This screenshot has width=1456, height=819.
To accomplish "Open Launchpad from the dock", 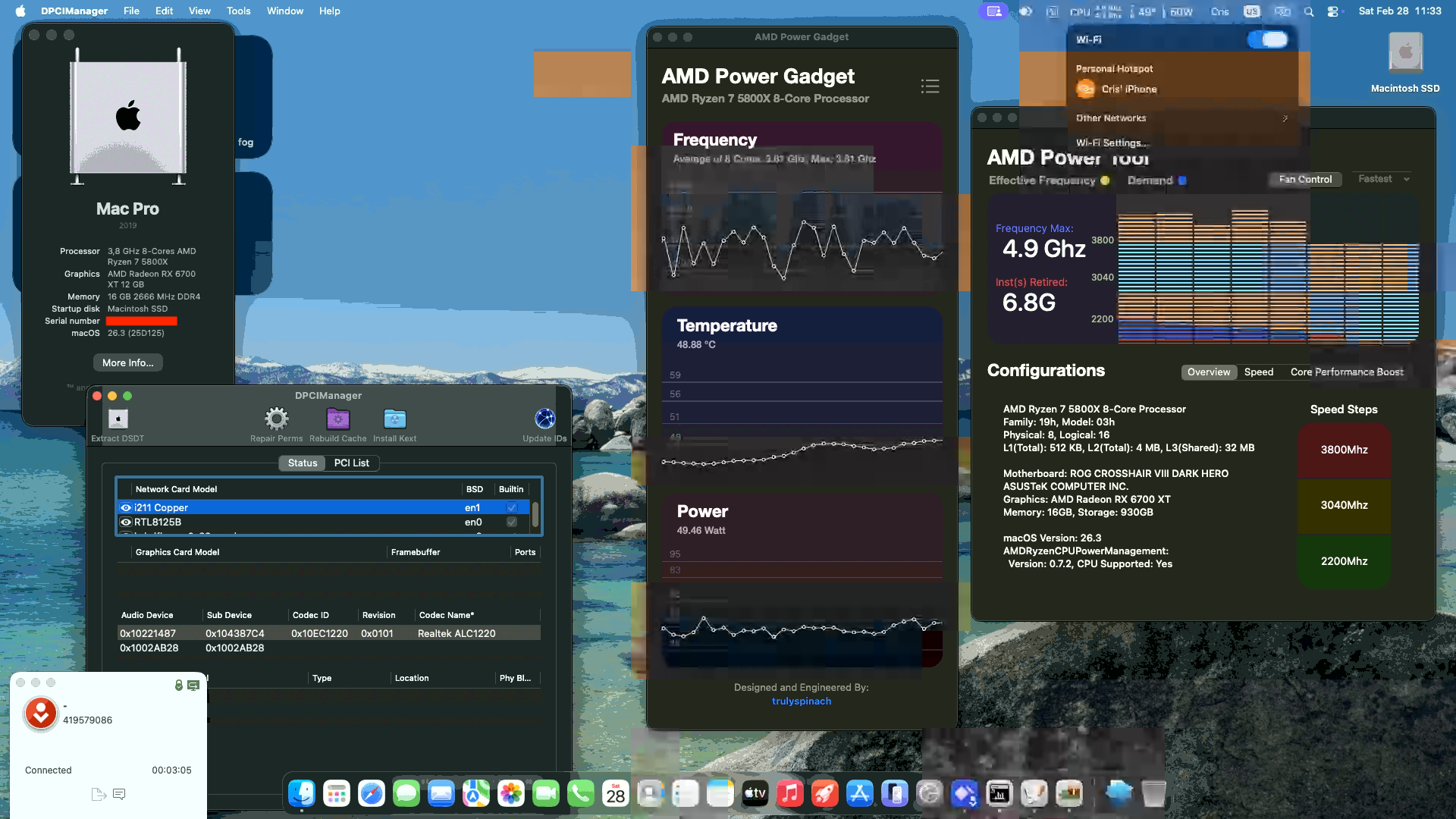I will click(x=337, y=794).
